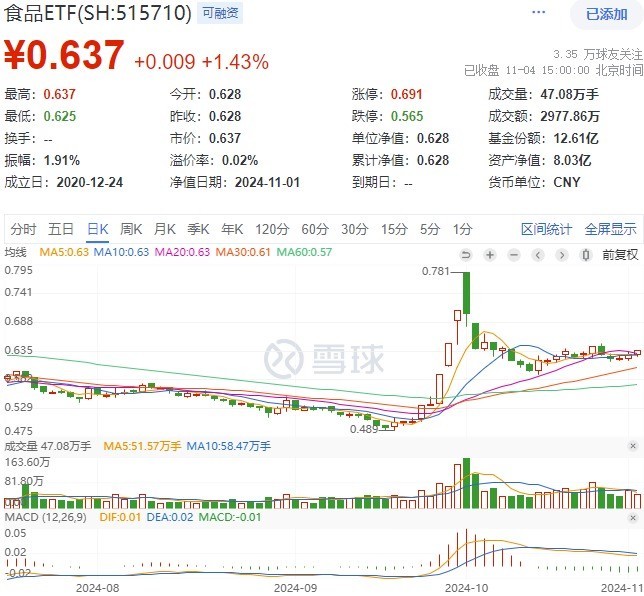Click the 跌停 value 0.565

(407, 116)
